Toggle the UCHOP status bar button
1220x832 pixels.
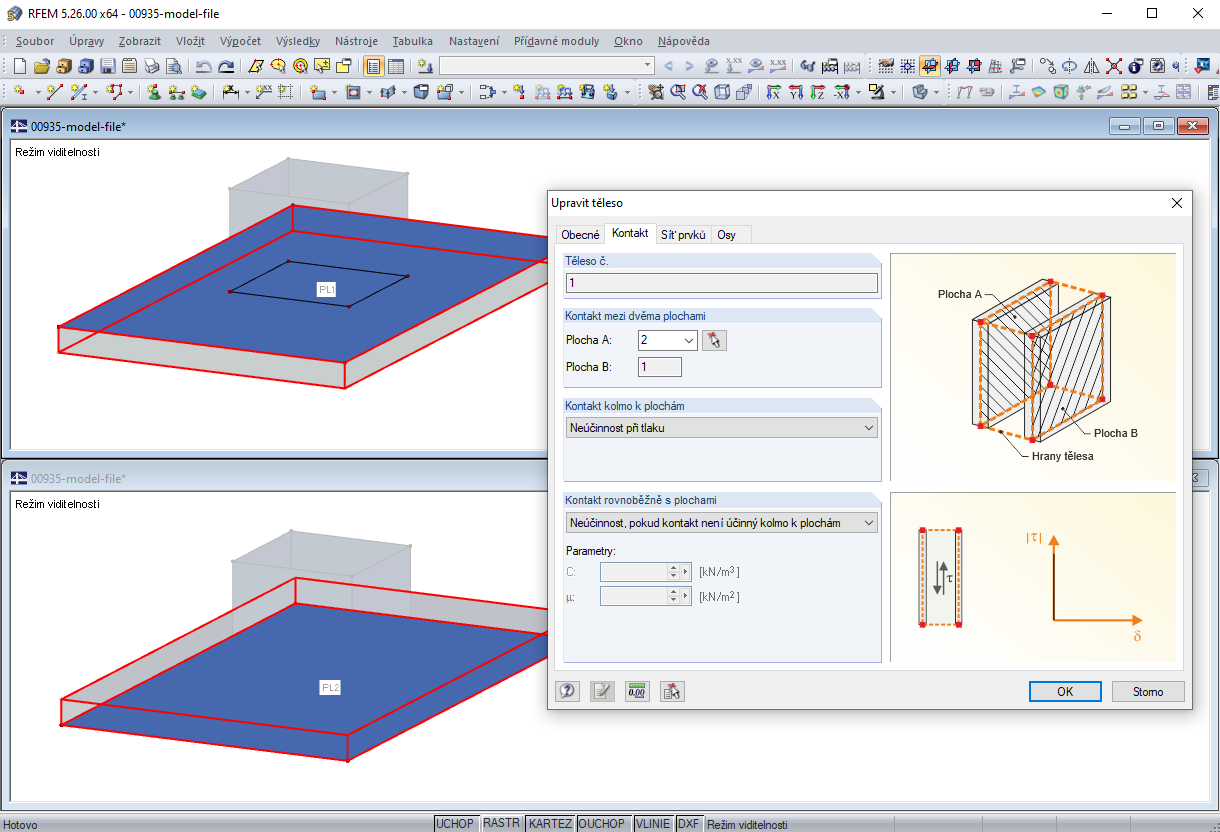(x=455, y=824)
